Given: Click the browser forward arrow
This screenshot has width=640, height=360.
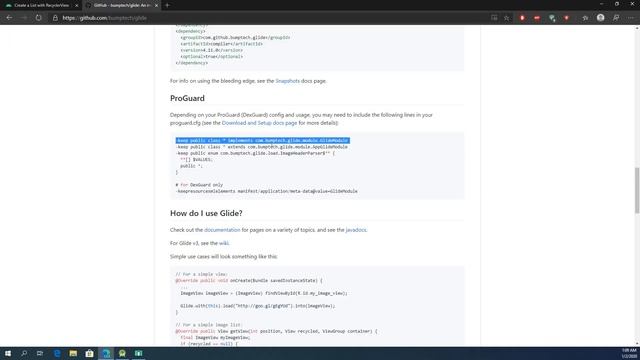Looking at the screenshot, I should [x=24, y=18].
